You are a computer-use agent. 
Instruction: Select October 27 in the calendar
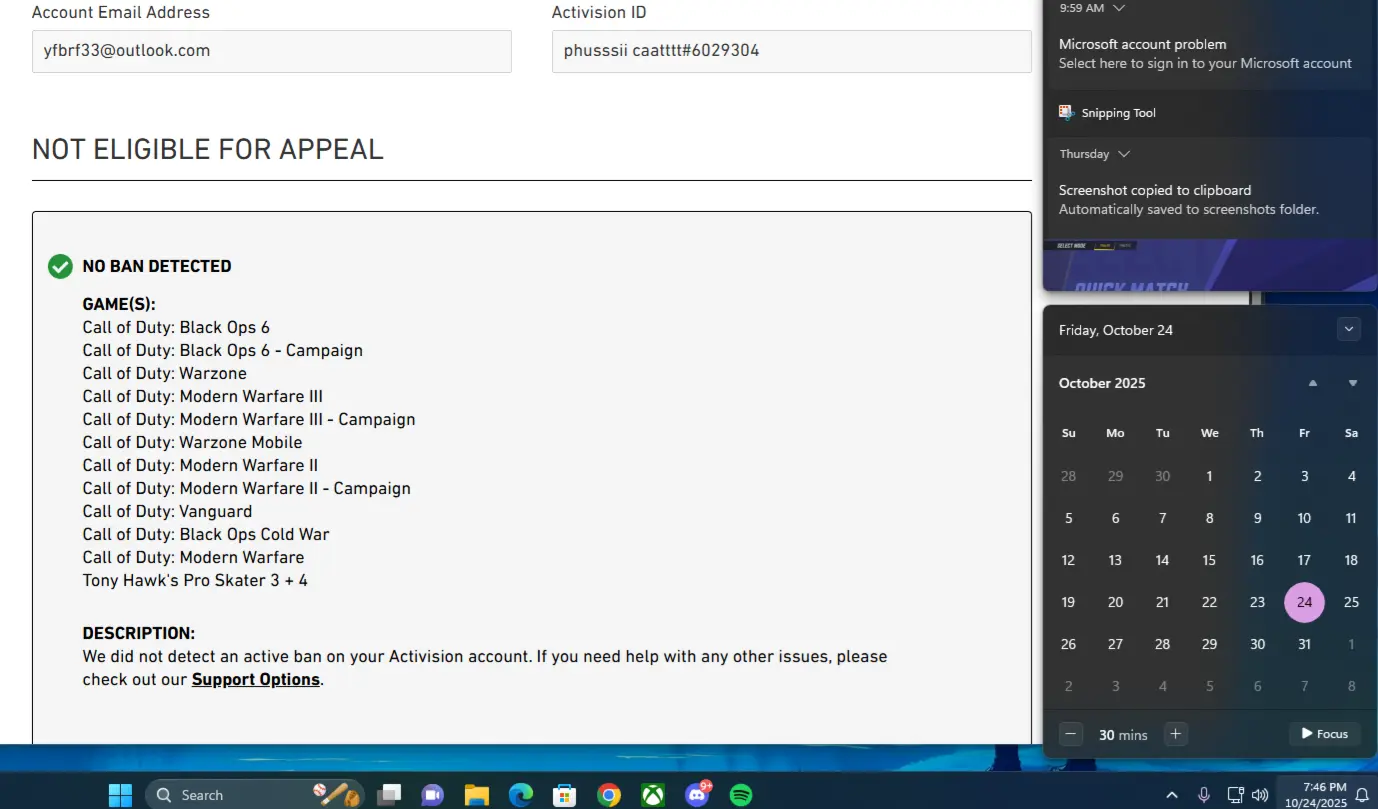[x=1115, y=644]
